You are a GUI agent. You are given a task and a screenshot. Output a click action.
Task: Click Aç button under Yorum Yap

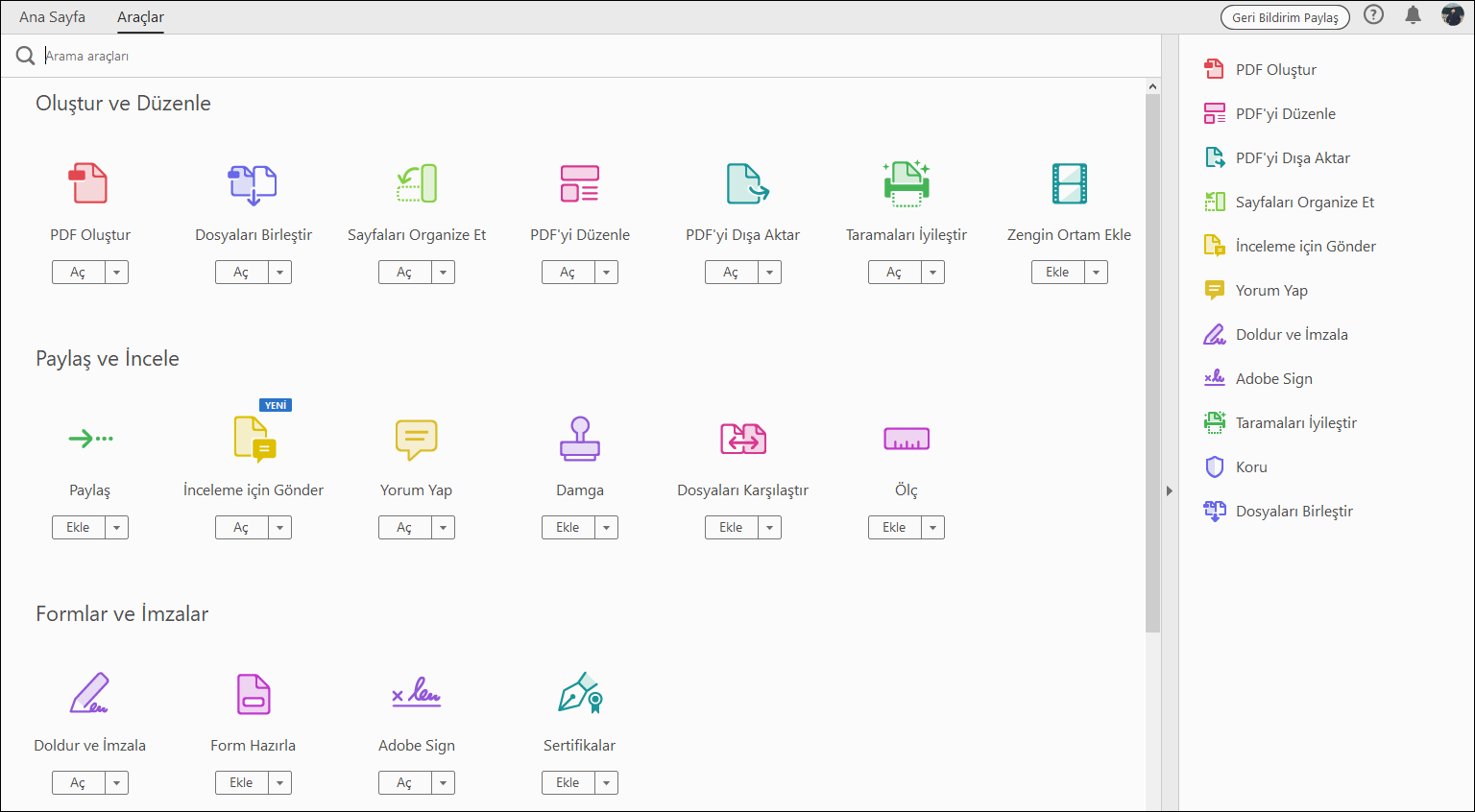click(404, 528)
